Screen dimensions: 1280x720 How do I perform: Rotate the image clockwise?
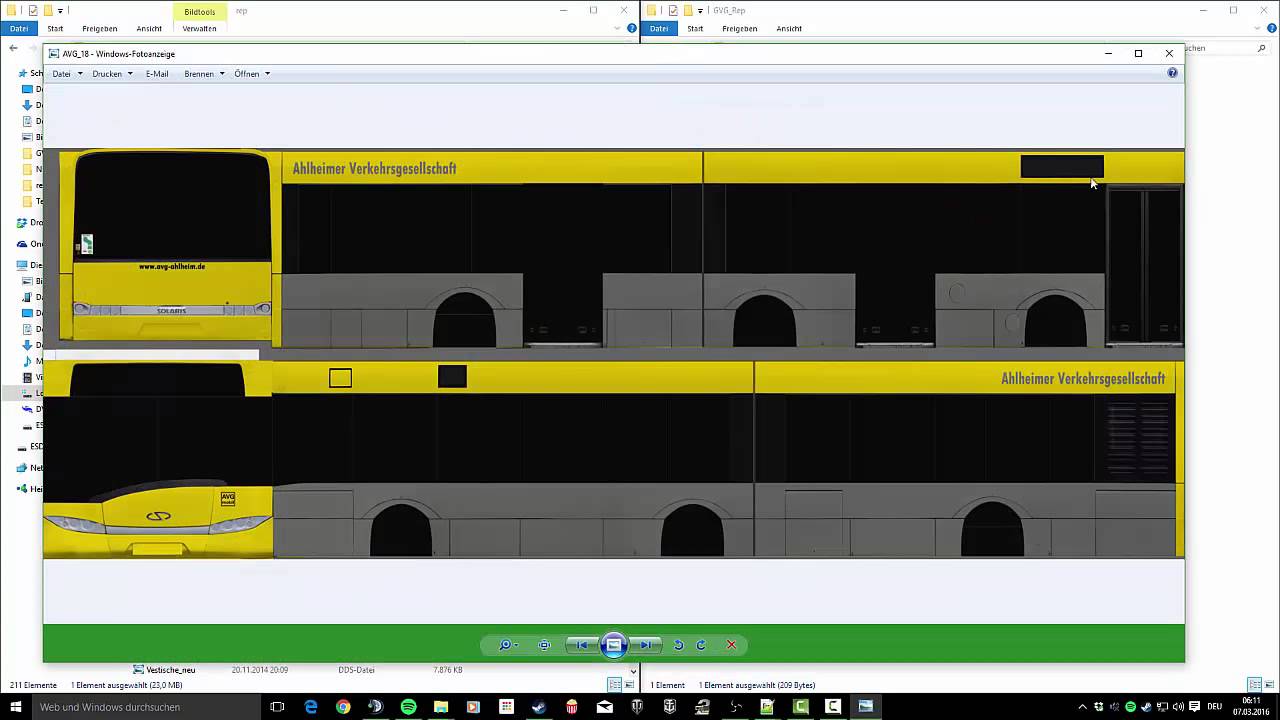point(701,645)
